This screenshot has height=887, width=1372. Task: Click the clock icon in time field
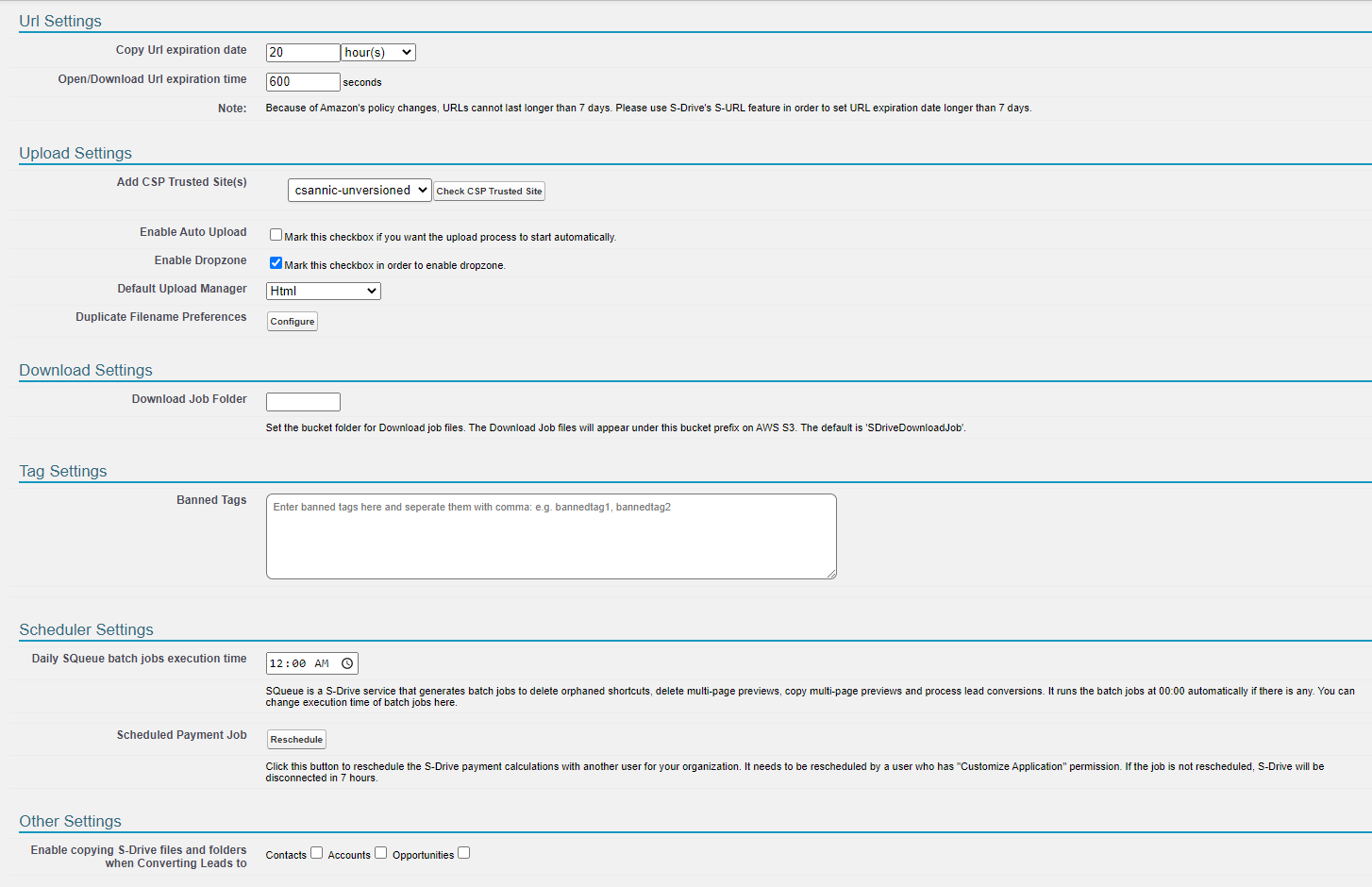(x=347, y=663)
